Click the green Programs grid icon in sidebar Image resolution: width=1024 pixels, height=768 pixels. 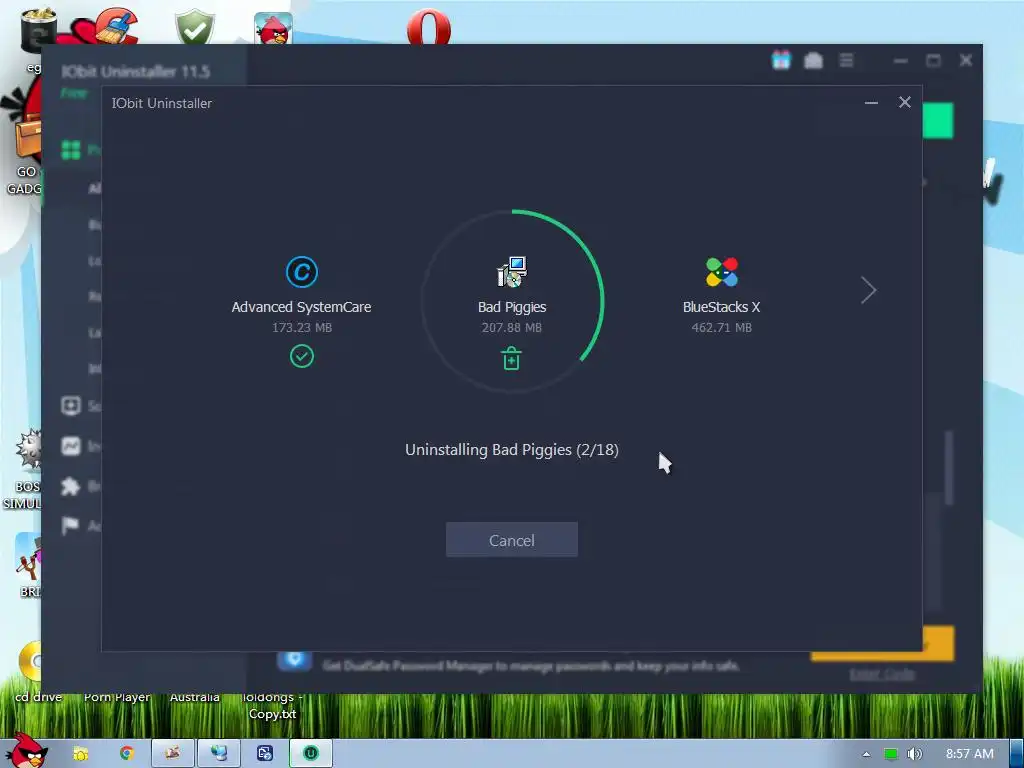[71, 150]
